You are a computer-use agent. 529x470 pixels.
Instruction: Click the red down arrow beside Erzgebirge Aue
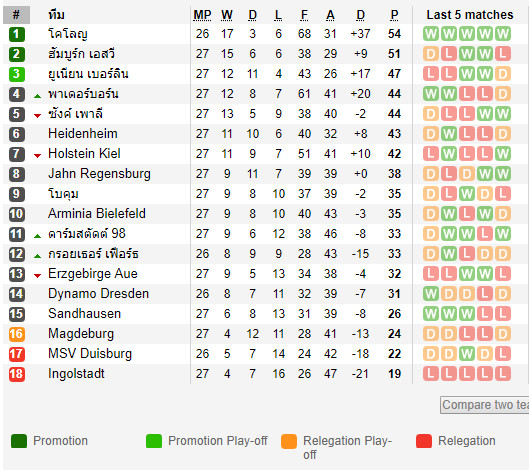[37, 276]
